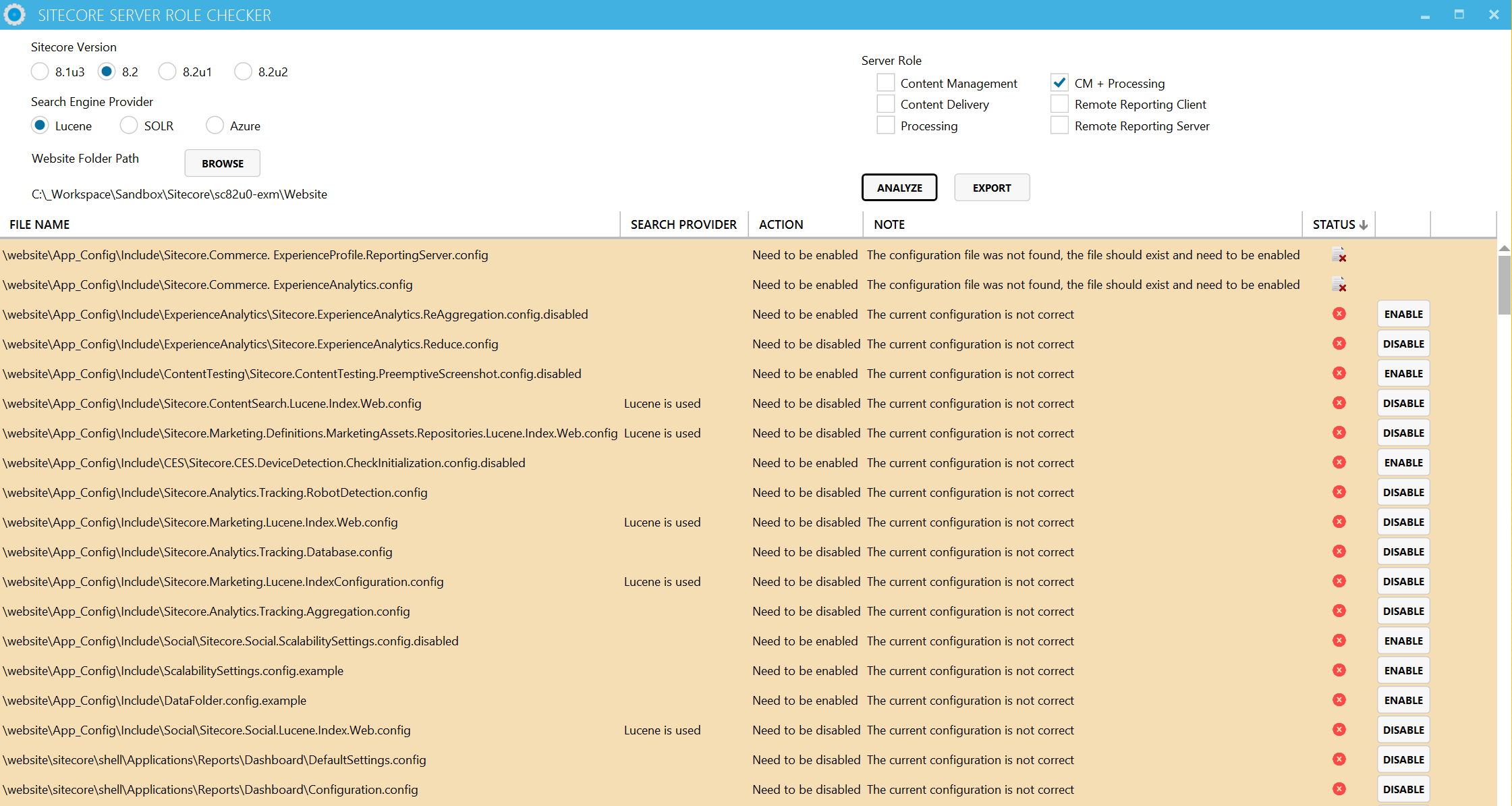Click red error icon for Marketing.Lucene.Index.Web.config row
The image size is (1512, 806).
1339,522
